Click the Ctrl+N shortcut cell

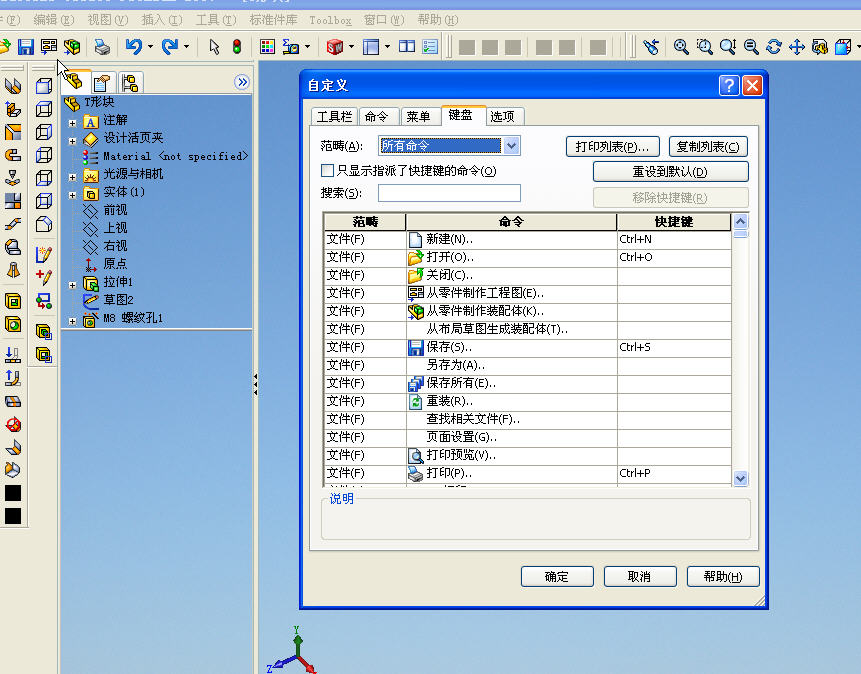pos(674,239)
